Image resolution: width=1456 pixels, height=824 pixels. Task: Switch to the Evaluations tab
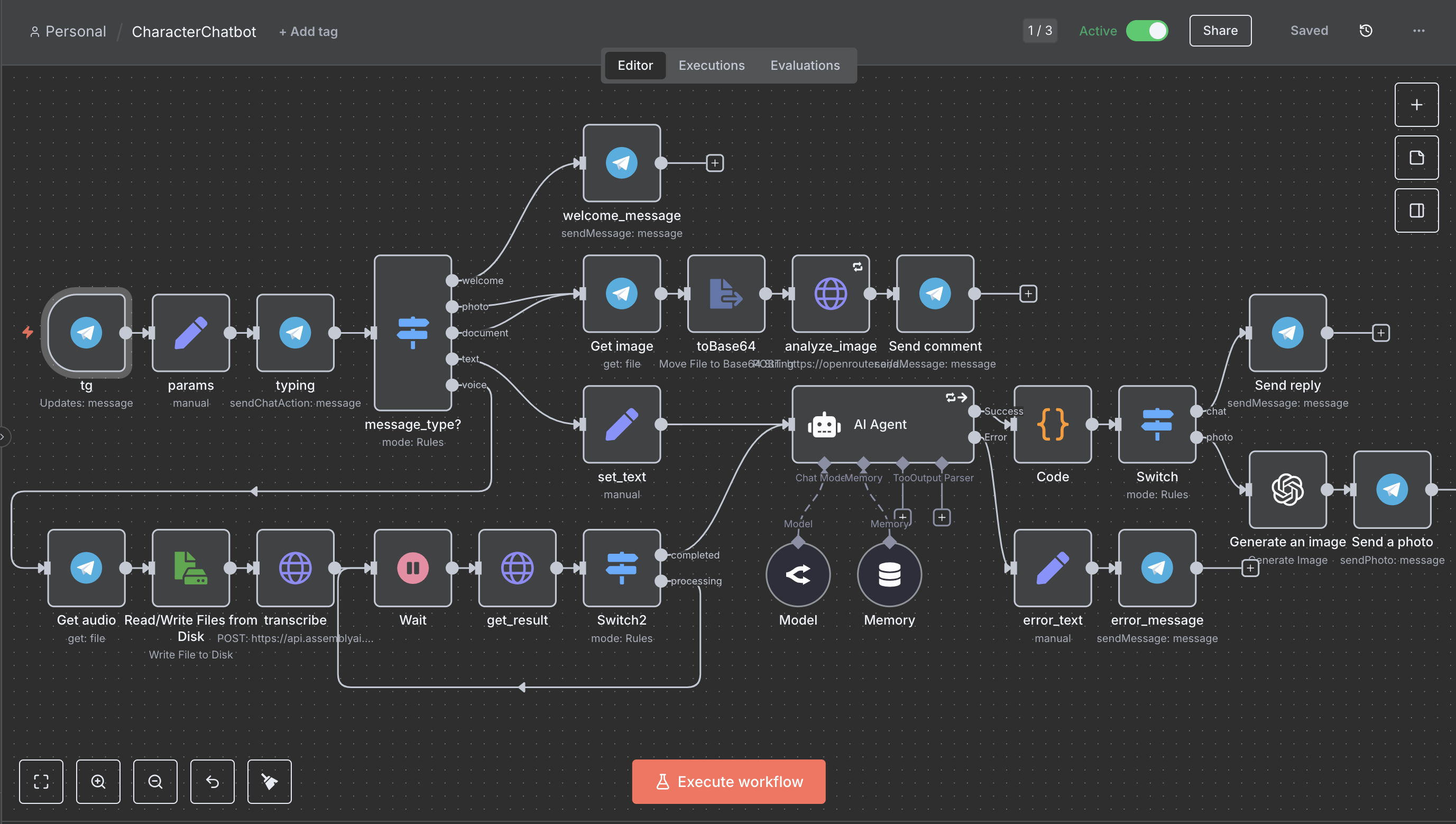(804, 65)
